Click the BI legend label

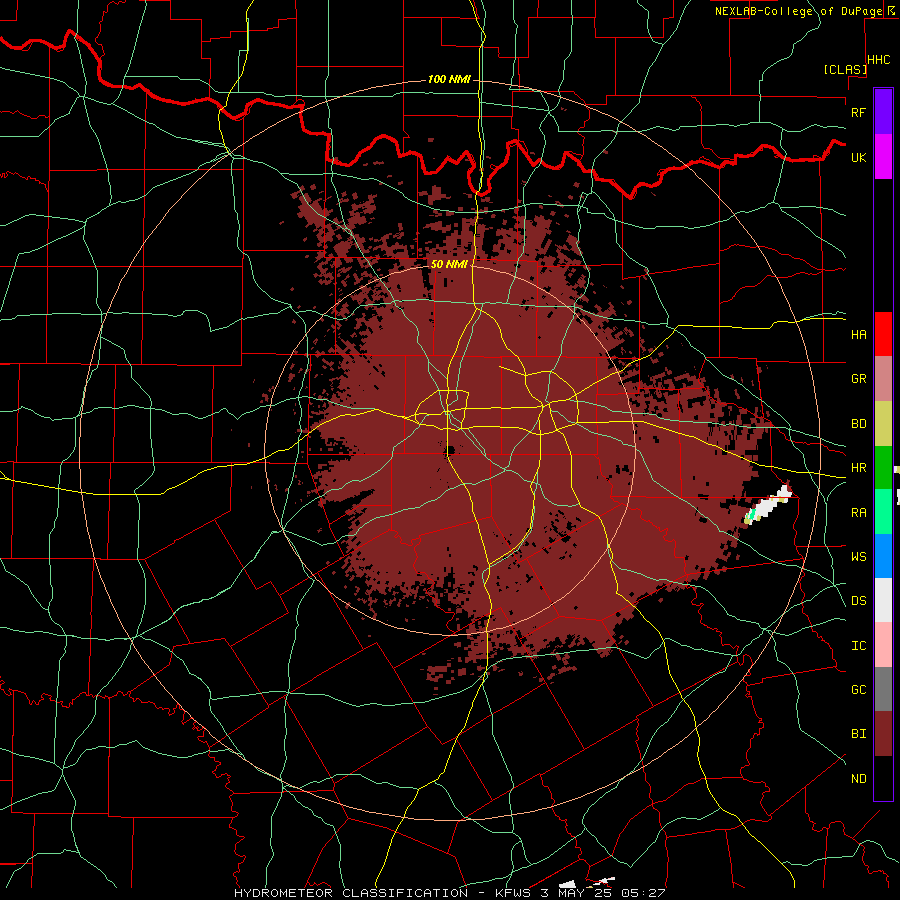[x=858, y=734]
